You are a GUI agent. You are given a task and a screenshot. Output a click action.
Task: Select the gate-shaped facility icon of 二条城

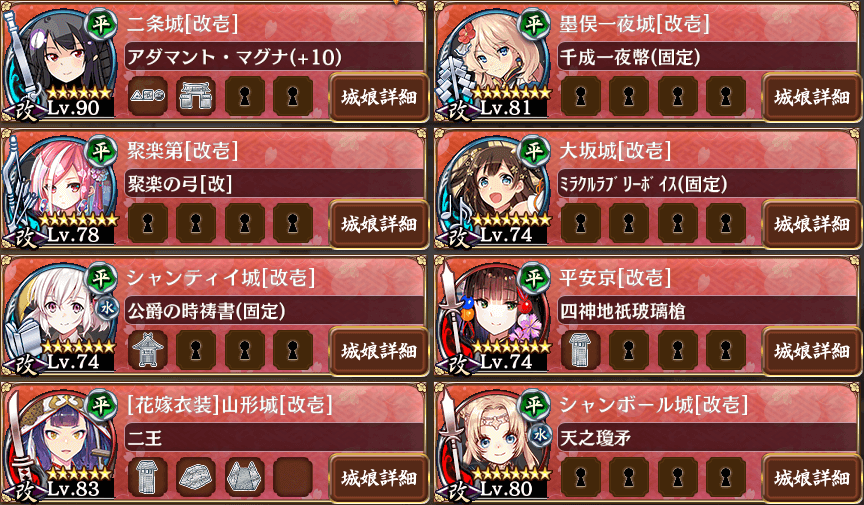point(196,96)
